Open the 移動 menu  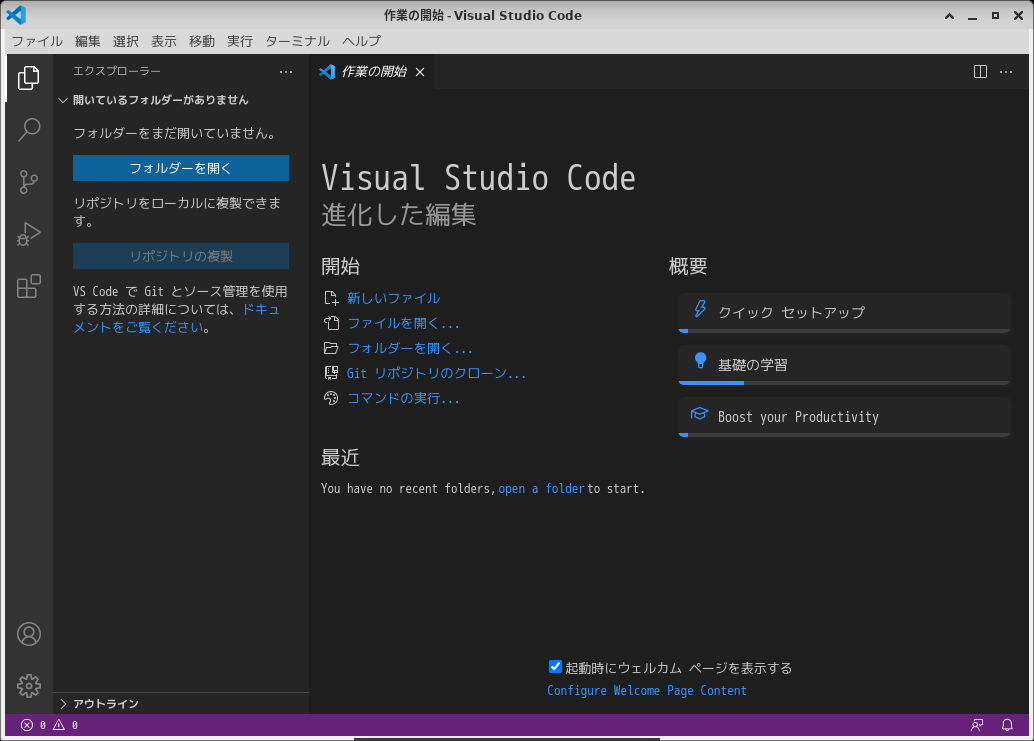click(202, 42)
